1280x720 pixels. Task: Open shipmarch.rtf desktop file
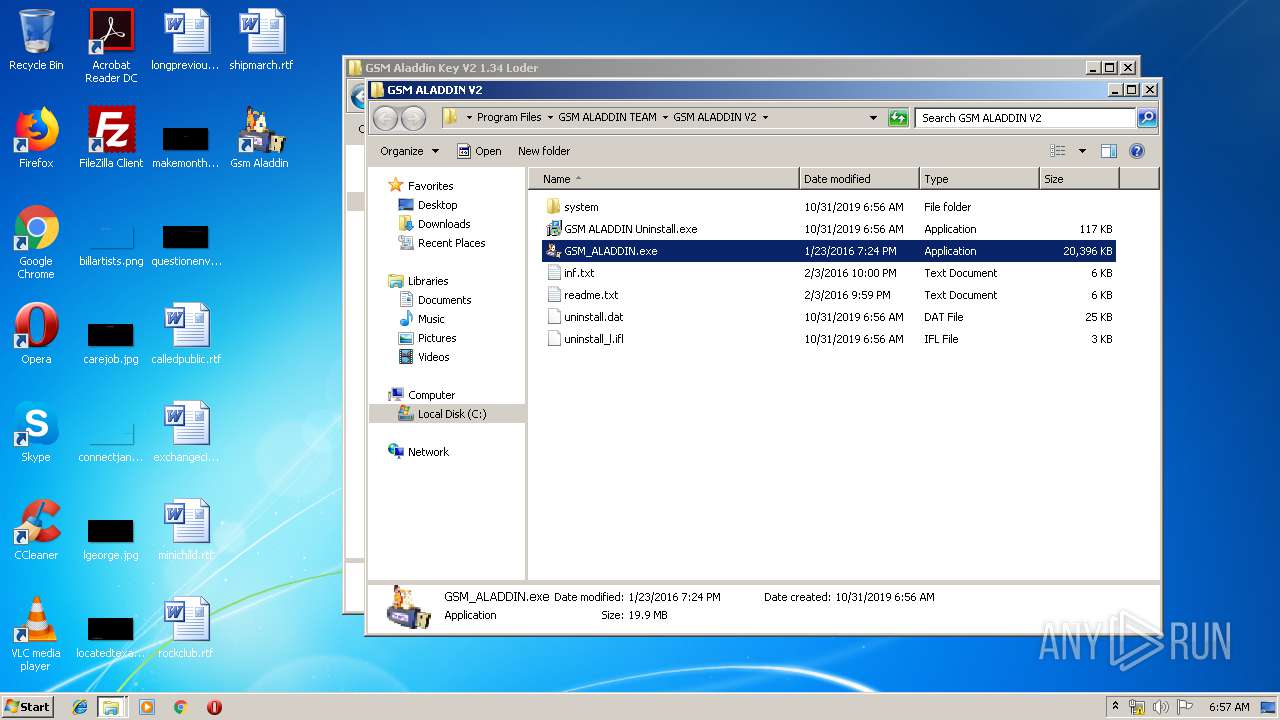[x=261, y=41]
